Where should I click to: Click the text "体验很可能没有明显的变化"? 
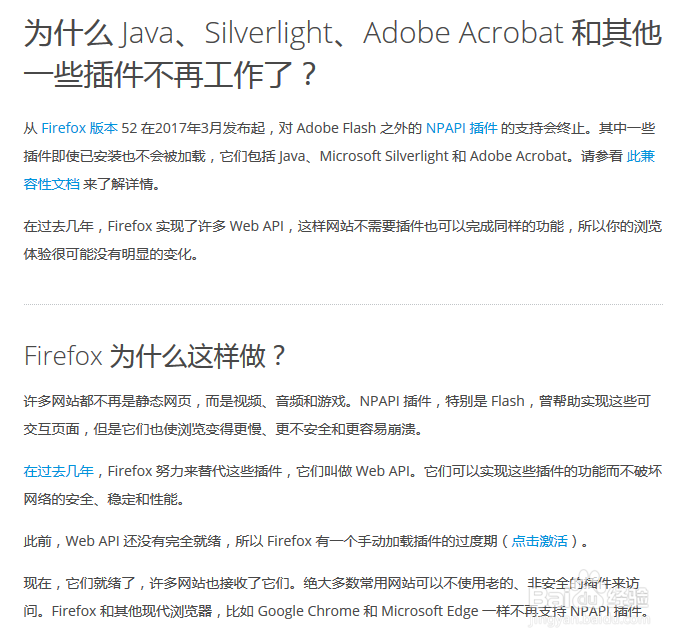(111, 254)
